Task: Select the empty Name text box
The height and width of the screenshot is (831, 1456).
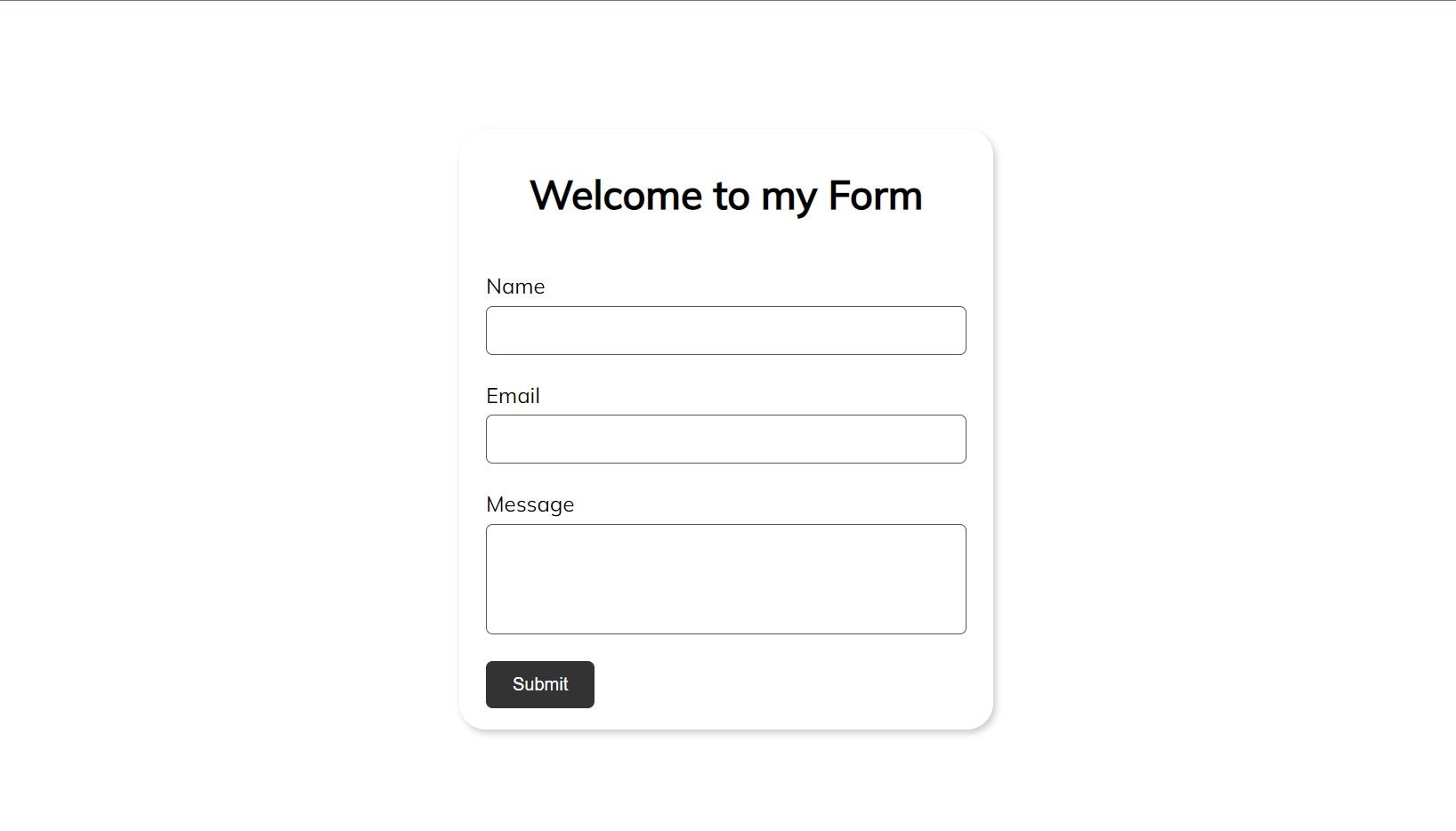Action: point(725,330)
